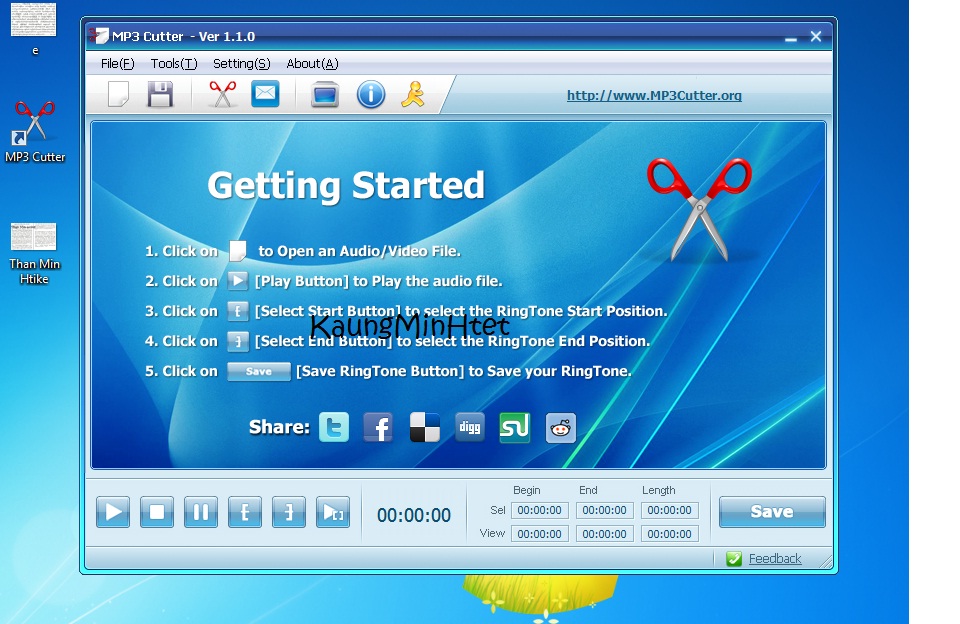Click the large Save button

[772, 512]
